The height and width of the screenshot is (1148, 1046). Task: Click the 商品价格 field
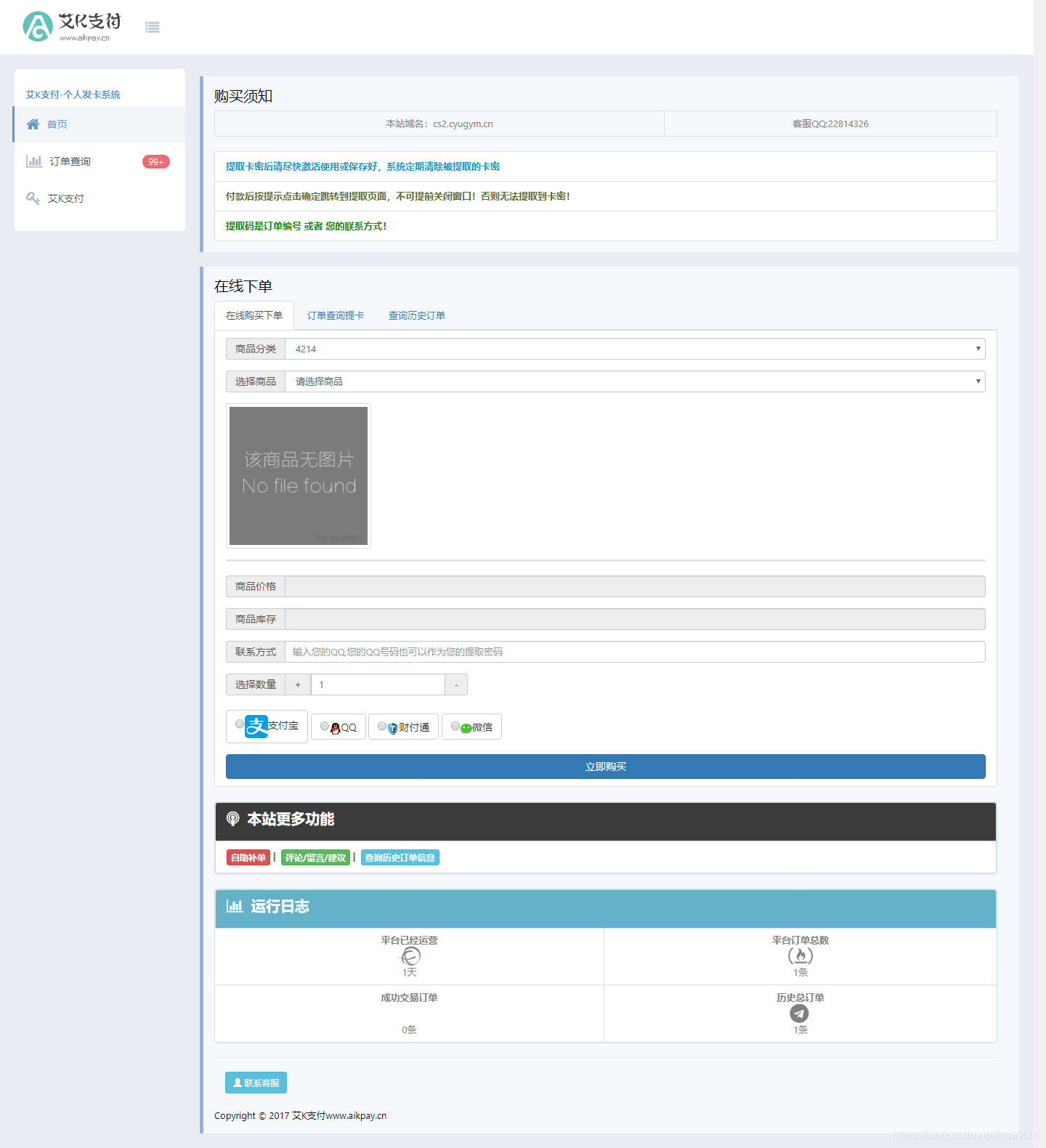635,586
